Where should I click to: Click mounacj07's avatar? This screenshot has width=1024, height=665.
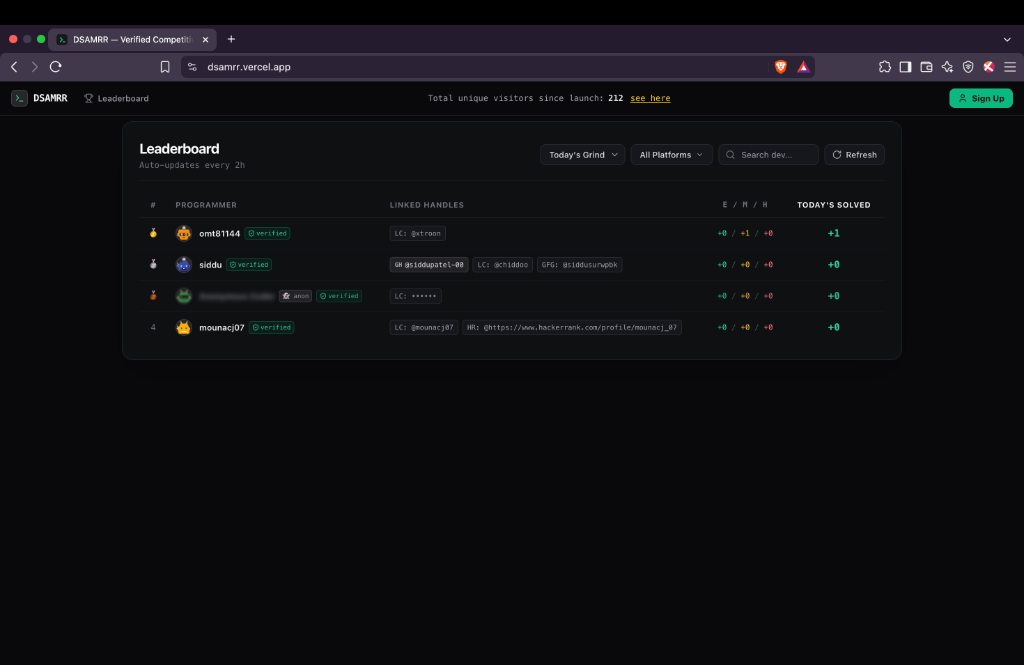(184, 327)
